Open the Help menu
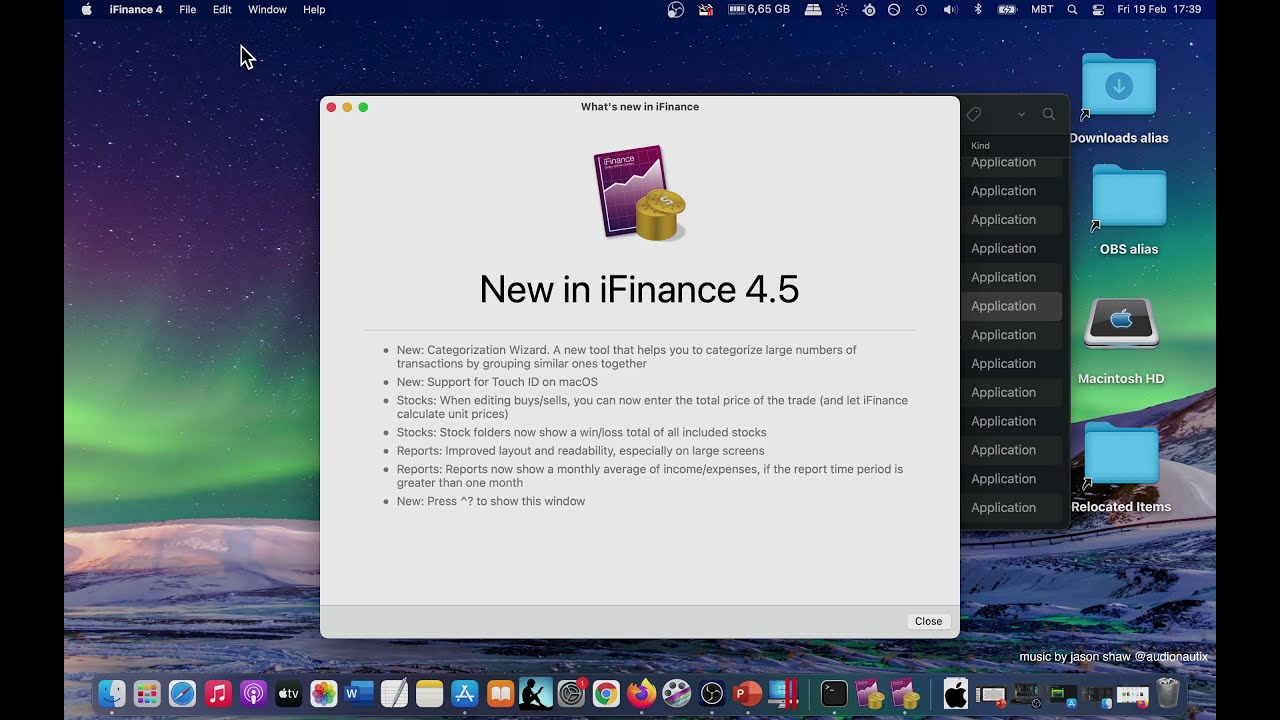 point(314,9)
